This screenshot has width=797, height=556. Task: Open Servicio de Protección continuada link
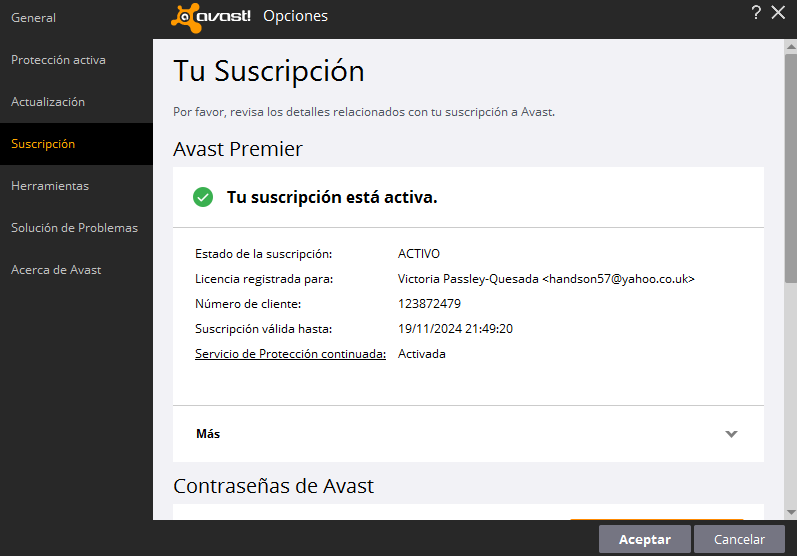290,354
